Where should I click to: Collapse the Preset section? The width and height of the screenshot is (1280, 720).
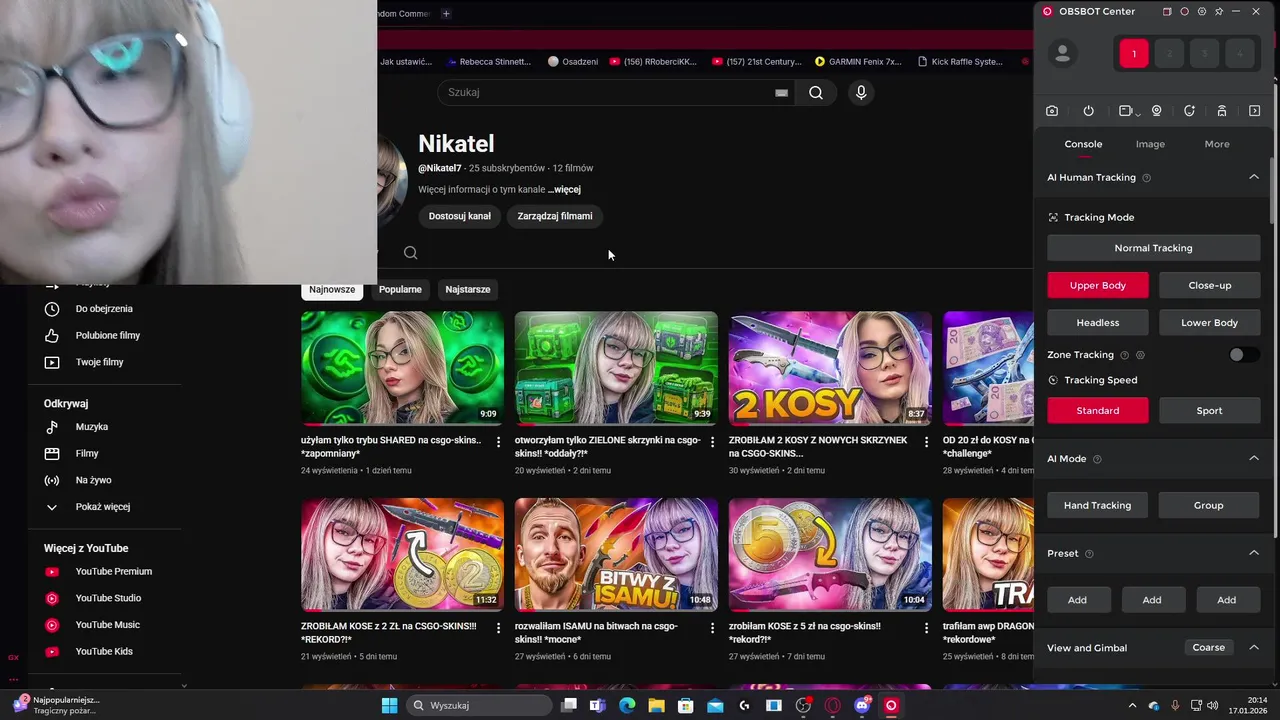click(1254, 553)
